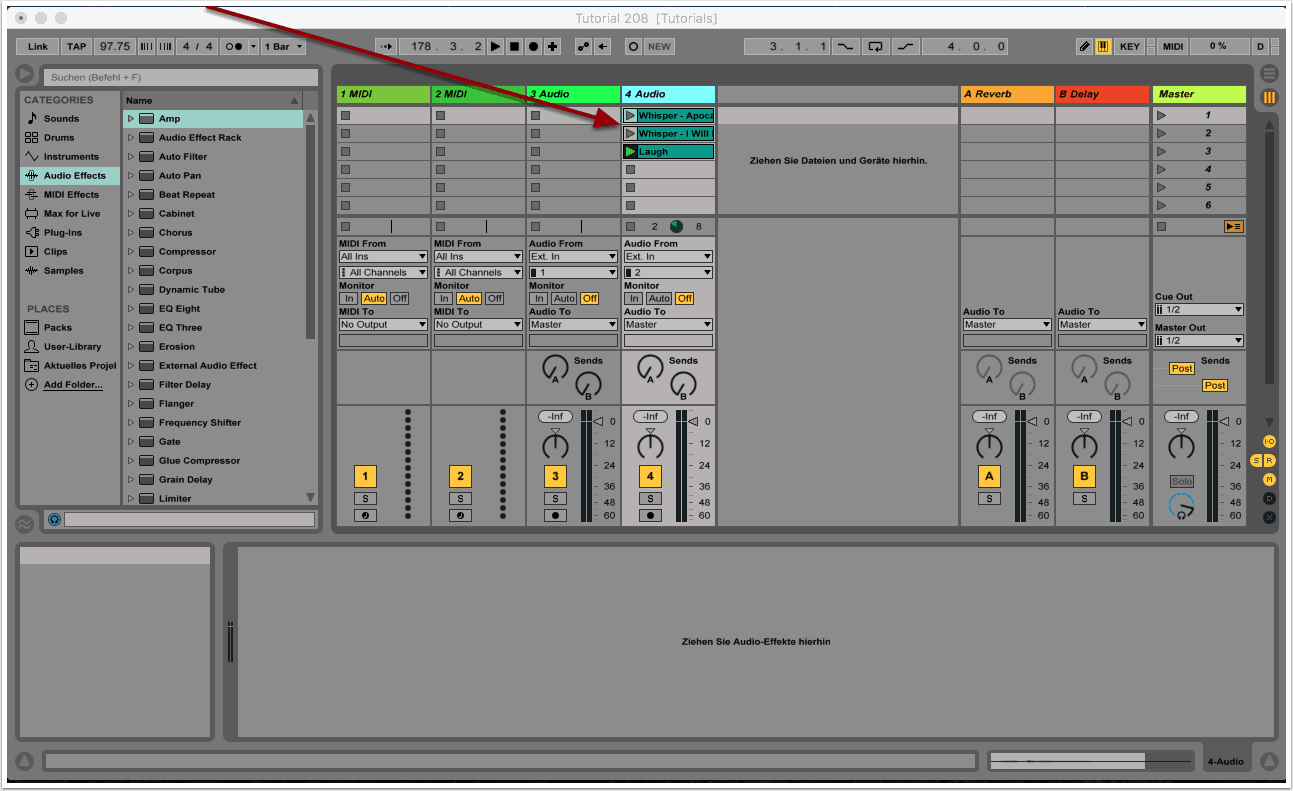Launch scene 3 in the Master track
Viewport: 1293px width, 791px height.
[x=1161, y=152]
